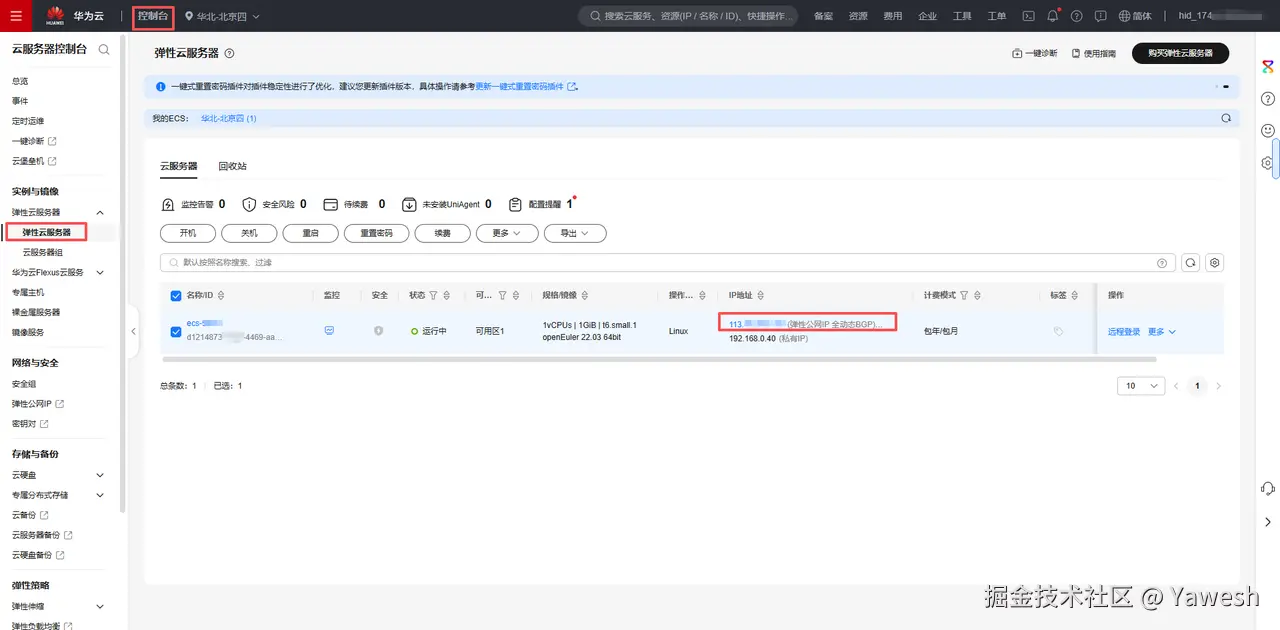Click the refresh icon next to the search box
The image size is (1280, 630).
point(1190,262)
